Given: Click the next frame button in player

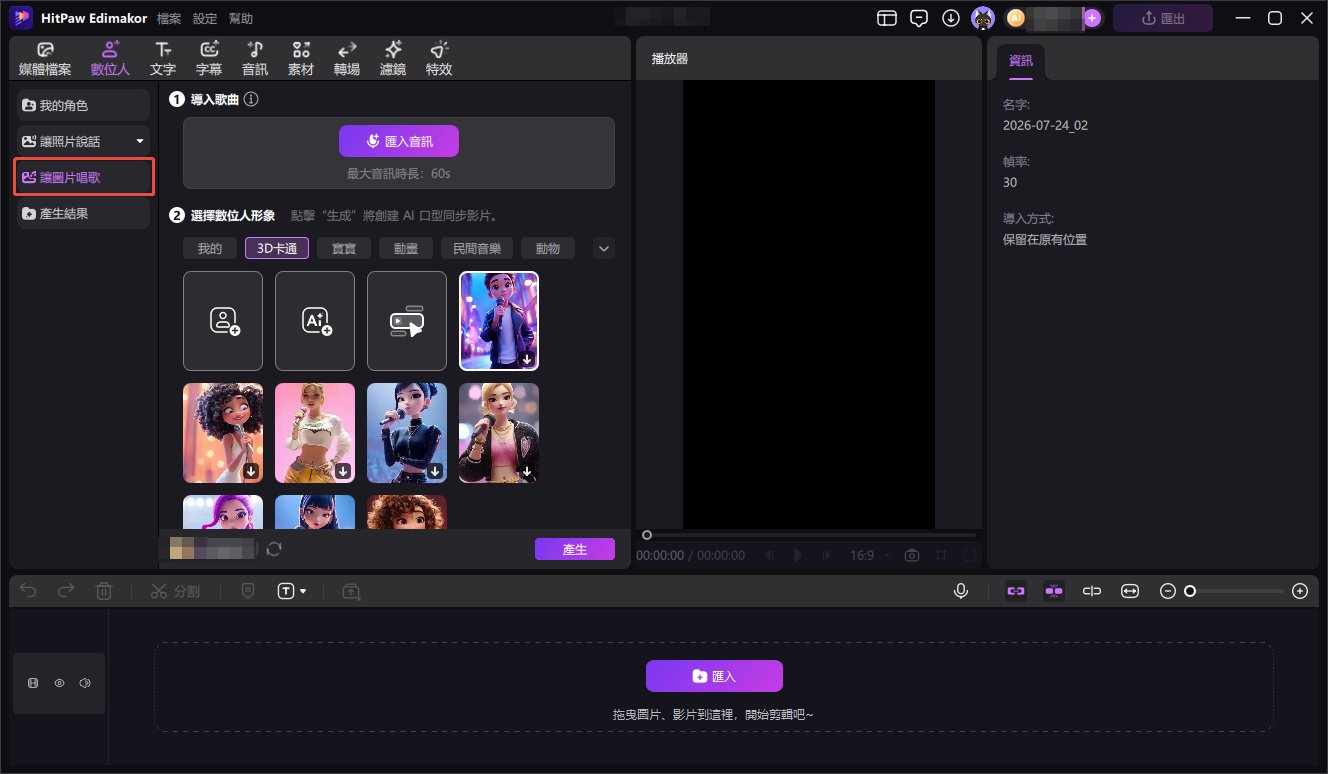Looking at the screenshot, I should tap(826, 555).
